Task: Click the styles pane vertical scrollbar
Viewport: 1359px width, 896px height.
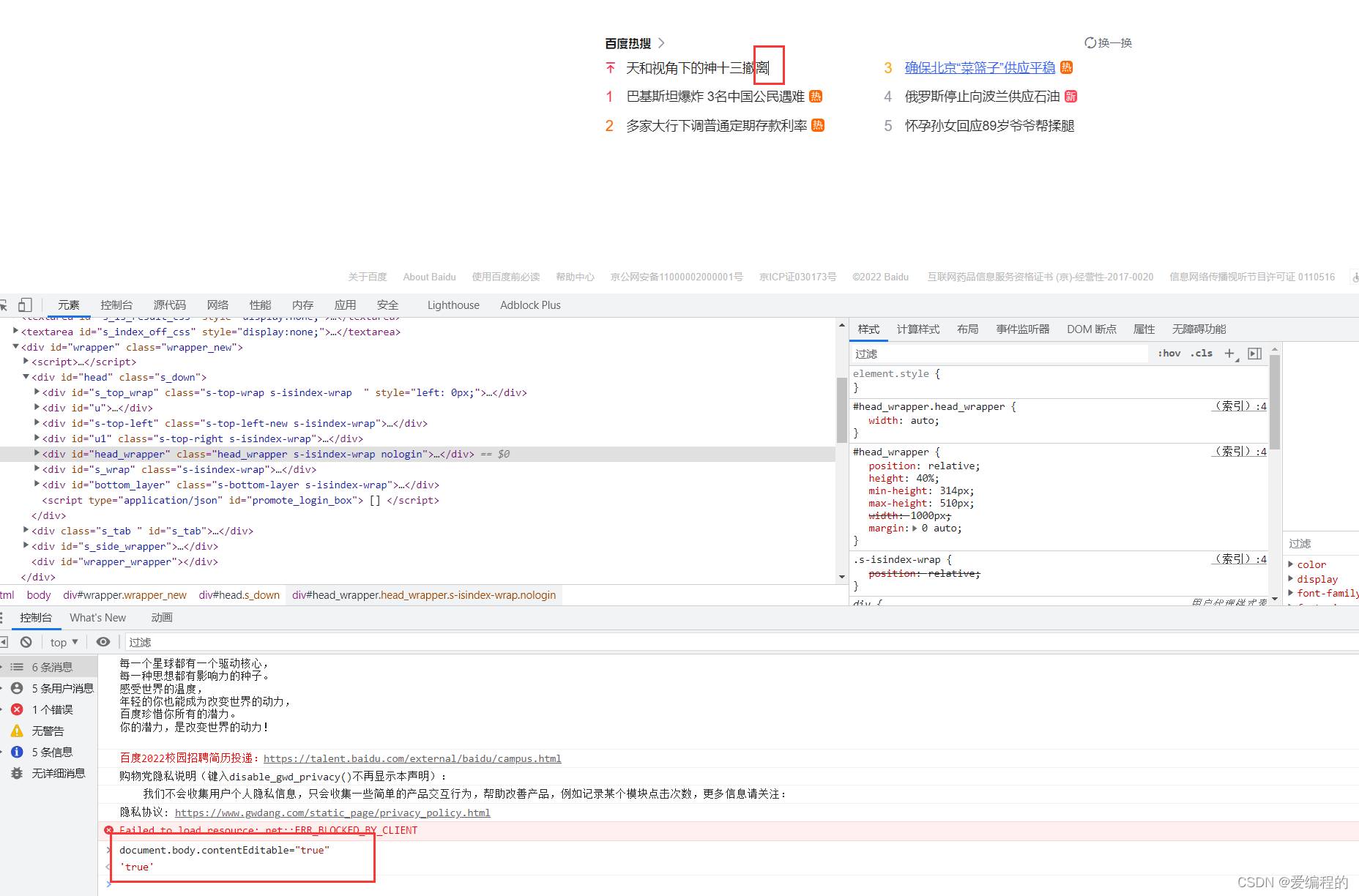Action: click(x=1275, y=403)
